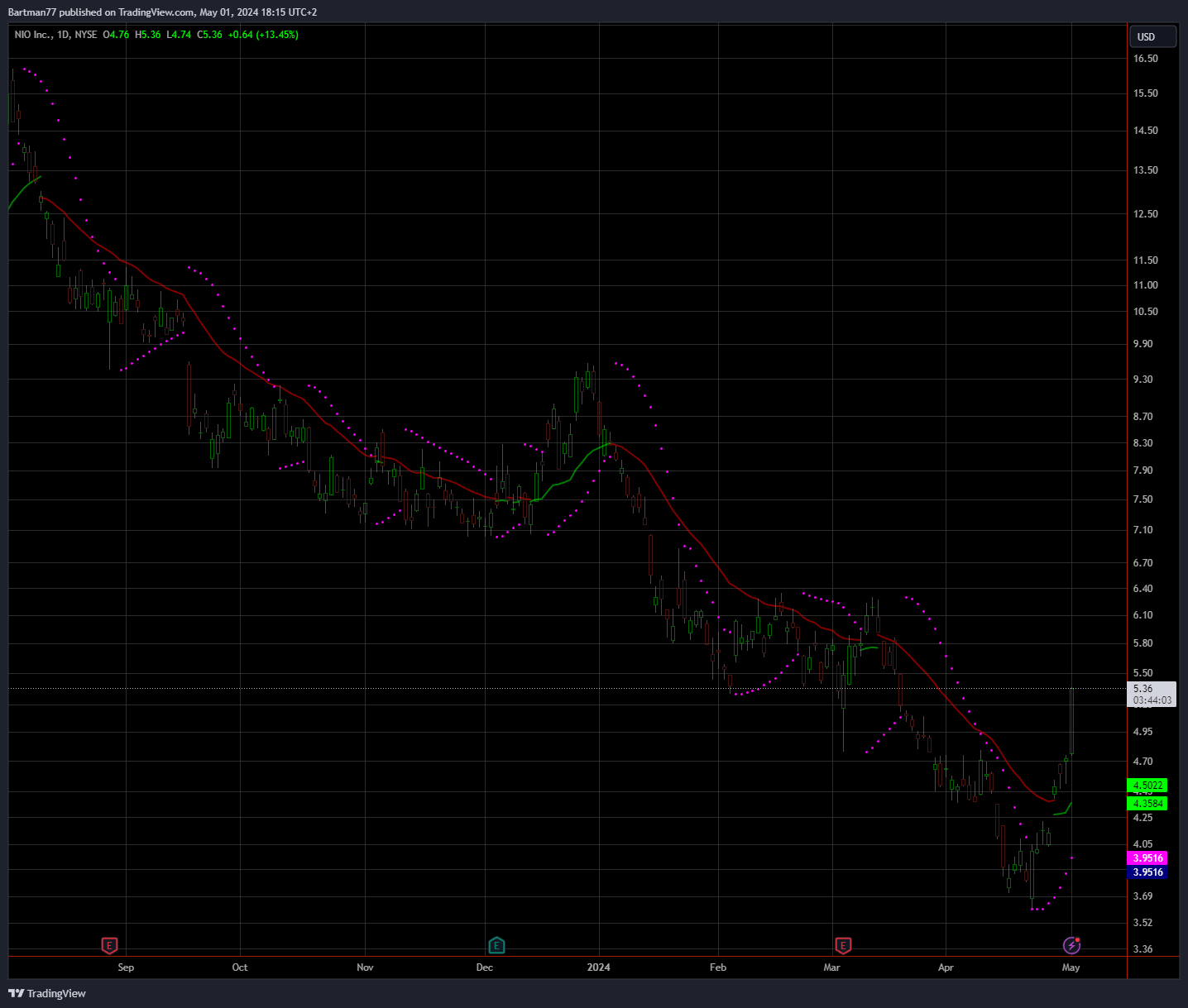Click the 4.25 price scale tick
This screenshot has width=1188, height=1008.
point(1143,818)
